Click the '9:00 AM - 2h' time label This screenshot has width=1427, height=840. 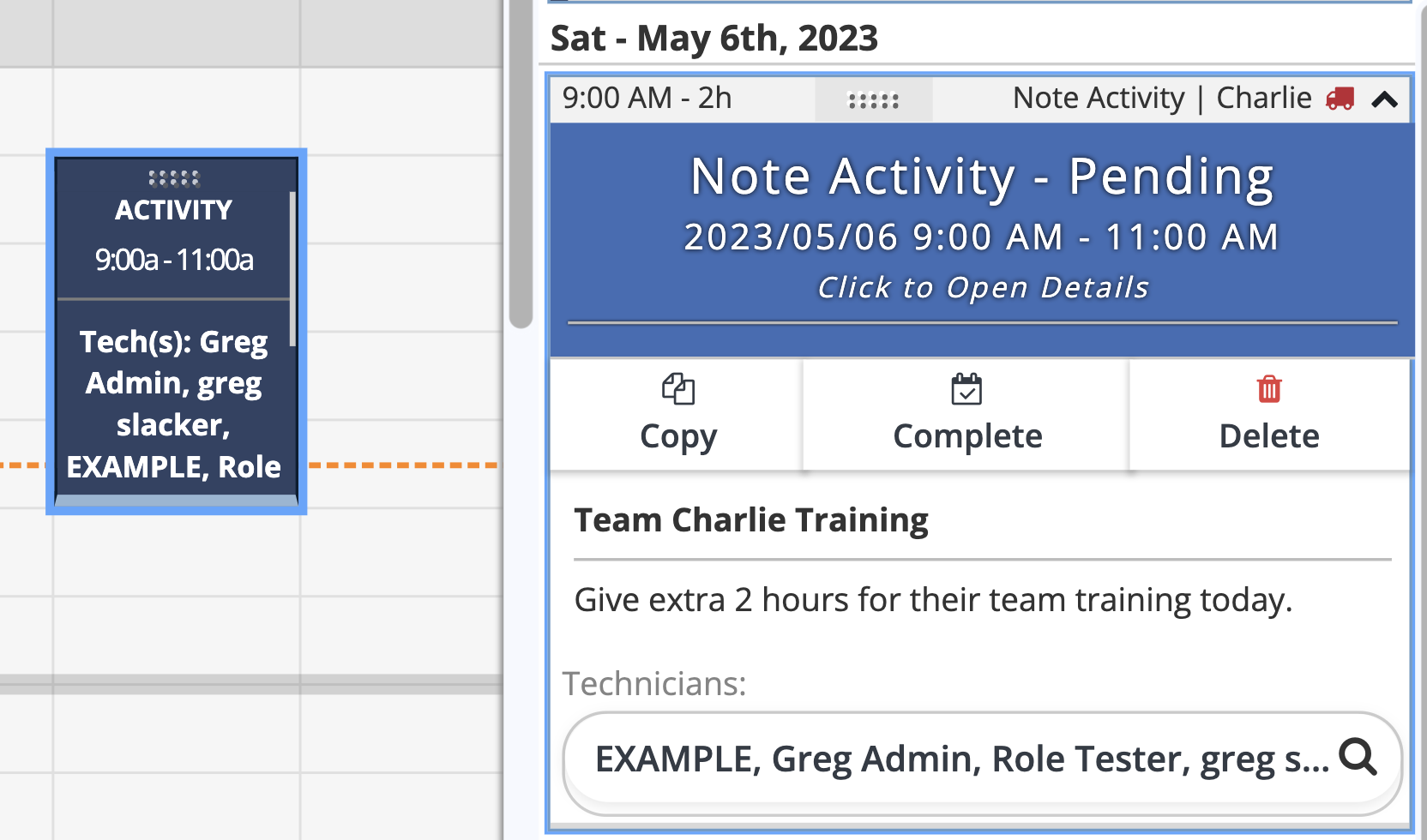tap(647, 99)
